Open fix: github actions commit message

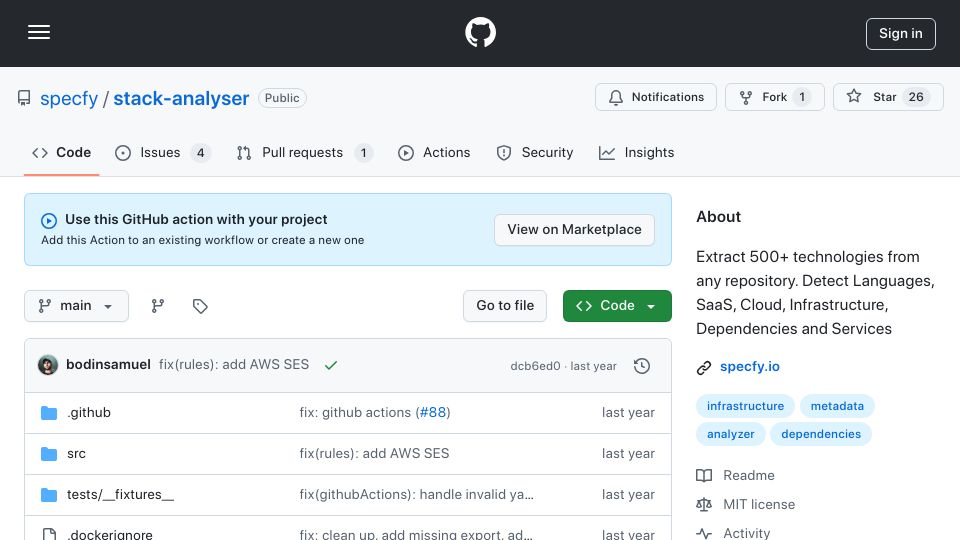[355, 413]
